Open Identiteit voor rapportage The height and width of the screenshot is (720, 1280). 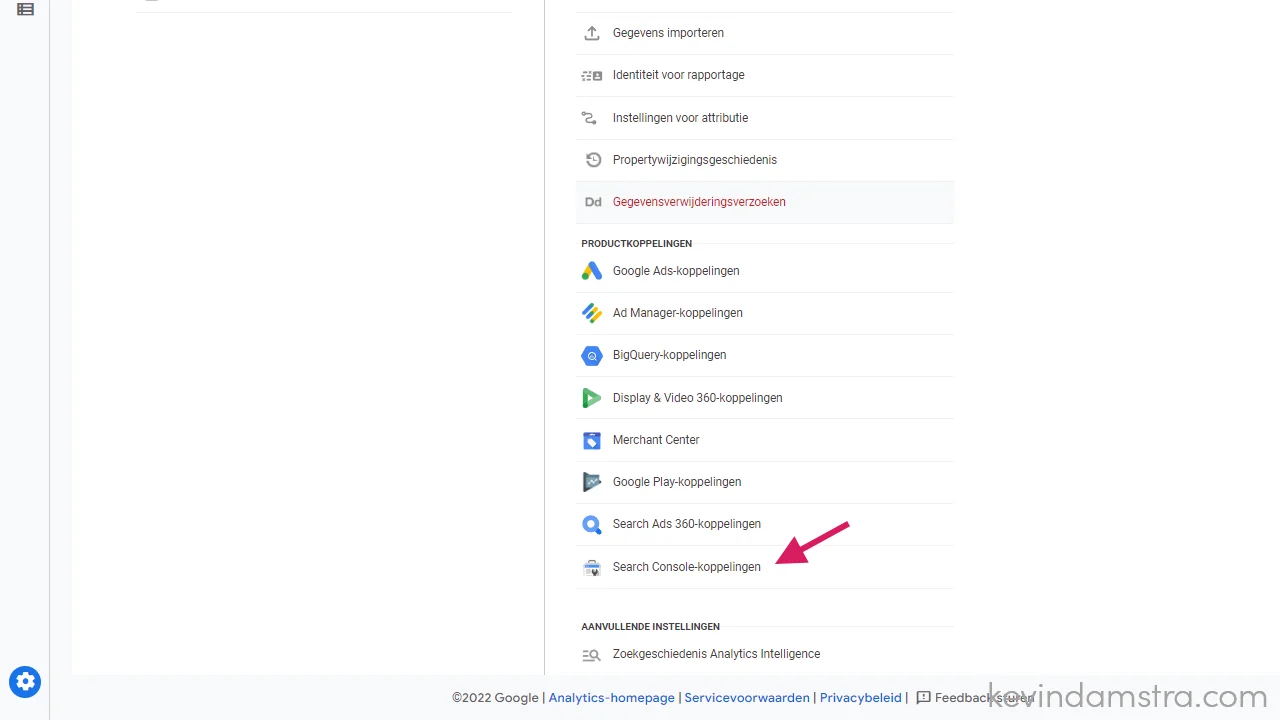765,75
